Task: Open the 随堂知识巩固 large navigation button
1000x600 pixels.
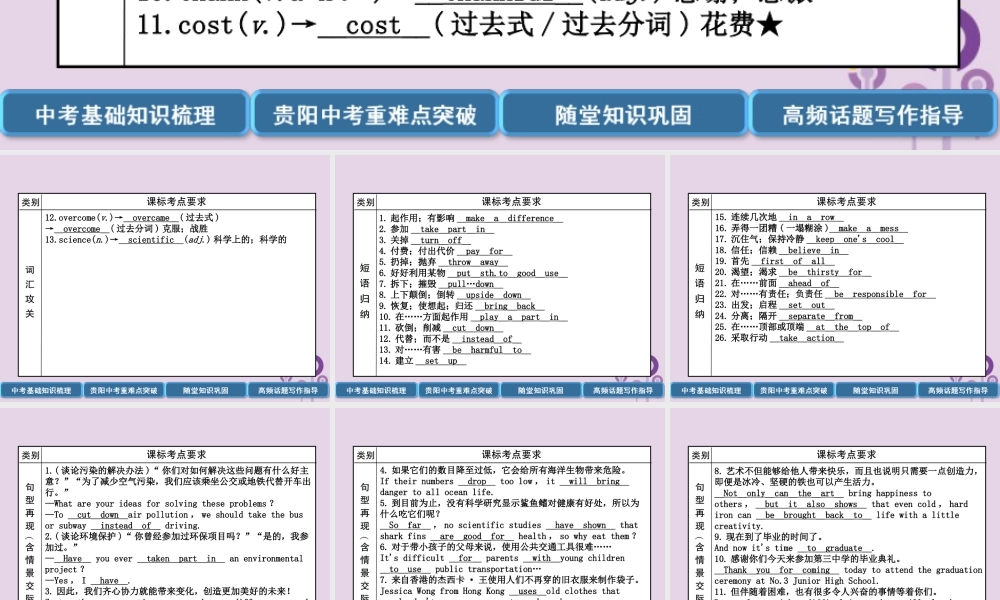Action: click(624, 114)
